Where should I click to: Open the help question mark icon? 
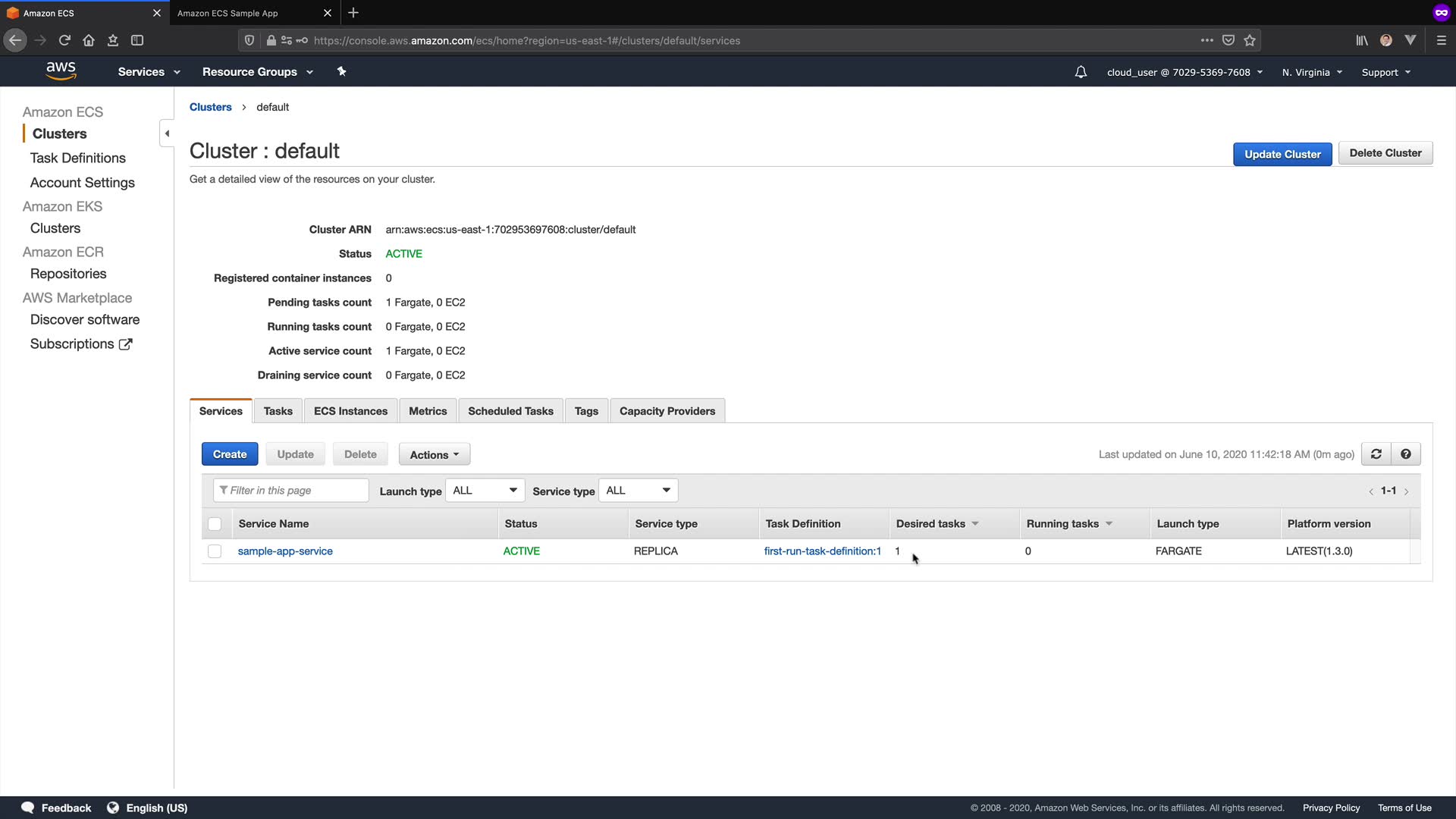[x=1406, y=454]
